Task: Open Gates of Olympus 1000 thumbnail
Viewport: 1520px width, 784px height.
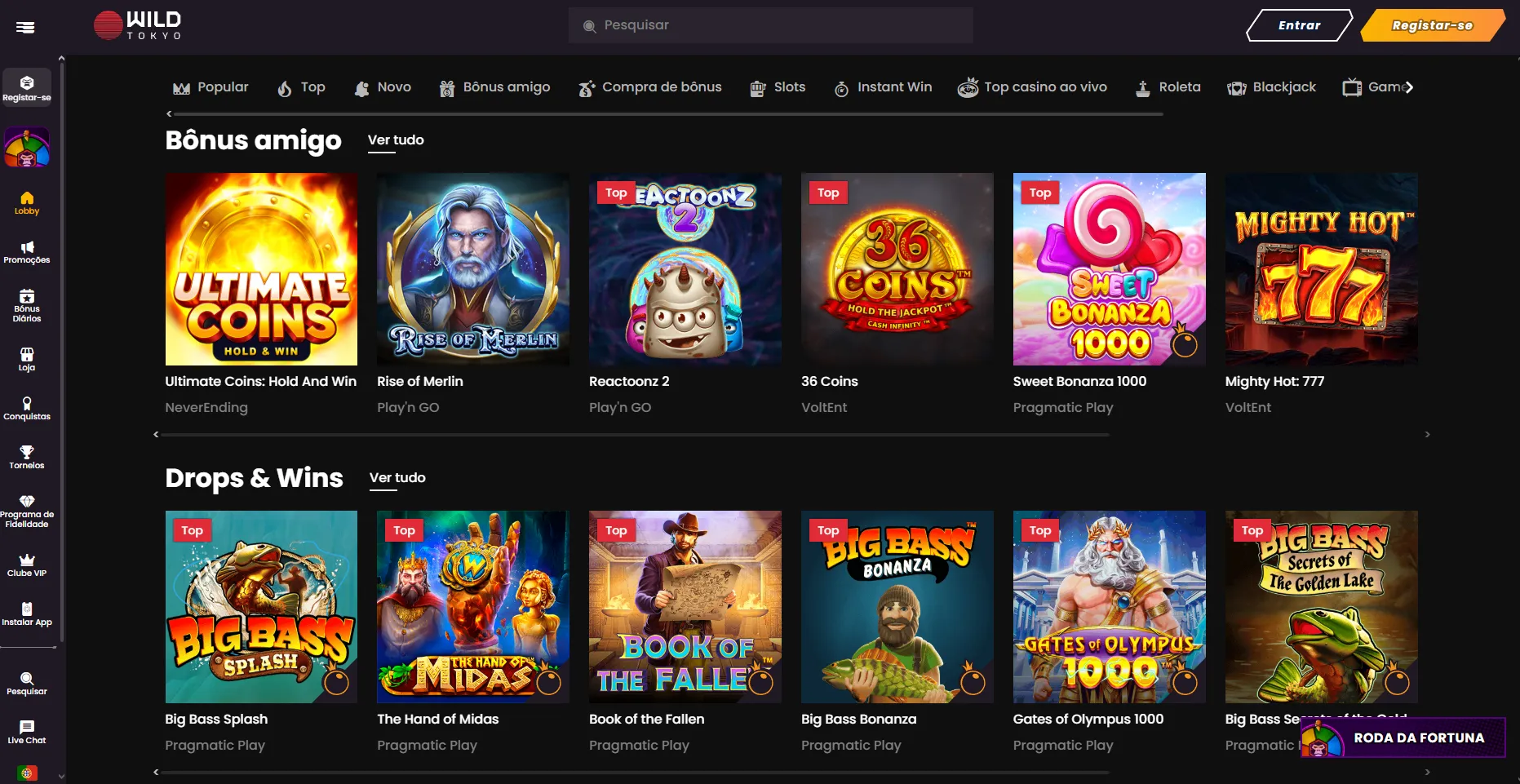Action: pos(1110,607)
